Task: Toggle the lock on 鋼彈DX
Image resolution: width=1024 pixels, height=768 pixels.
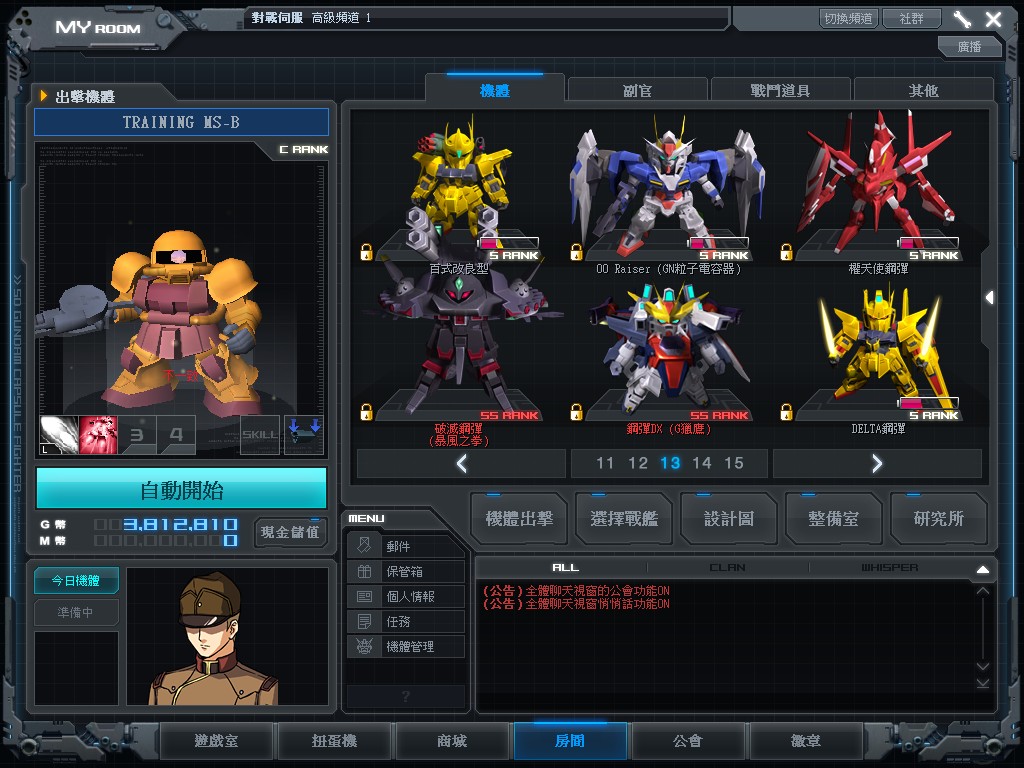Action: pos(576,412)
